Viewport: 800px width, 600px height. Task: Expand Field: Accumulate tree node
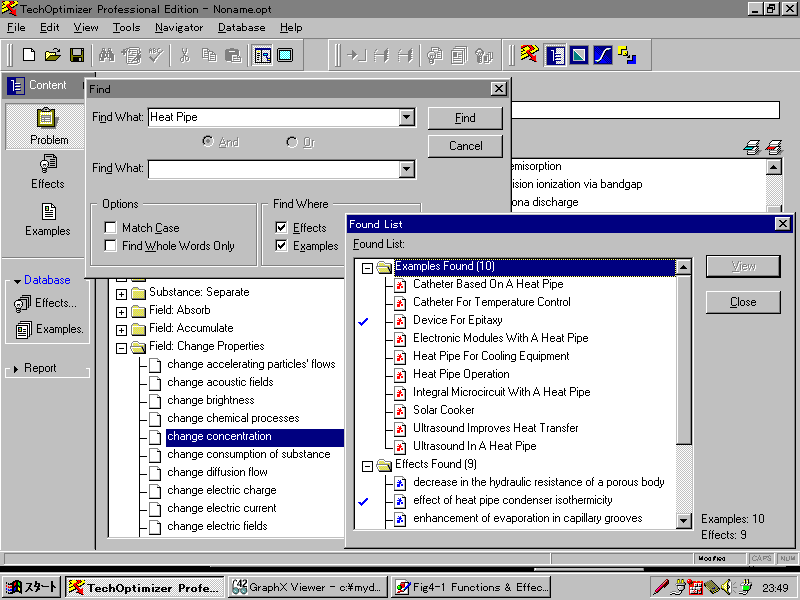(121, 330)
